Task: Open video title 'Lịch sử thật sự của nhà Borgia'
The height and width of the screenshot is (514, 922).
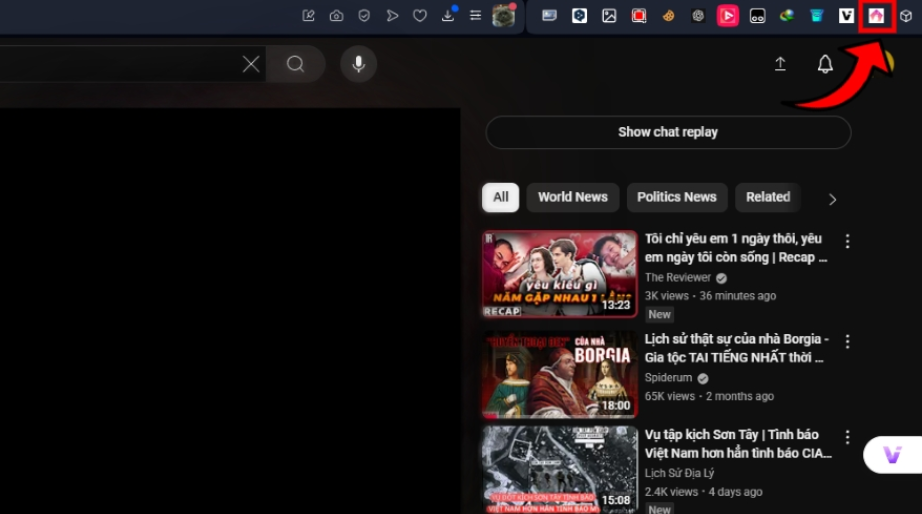Action: (x=736, y=348)
